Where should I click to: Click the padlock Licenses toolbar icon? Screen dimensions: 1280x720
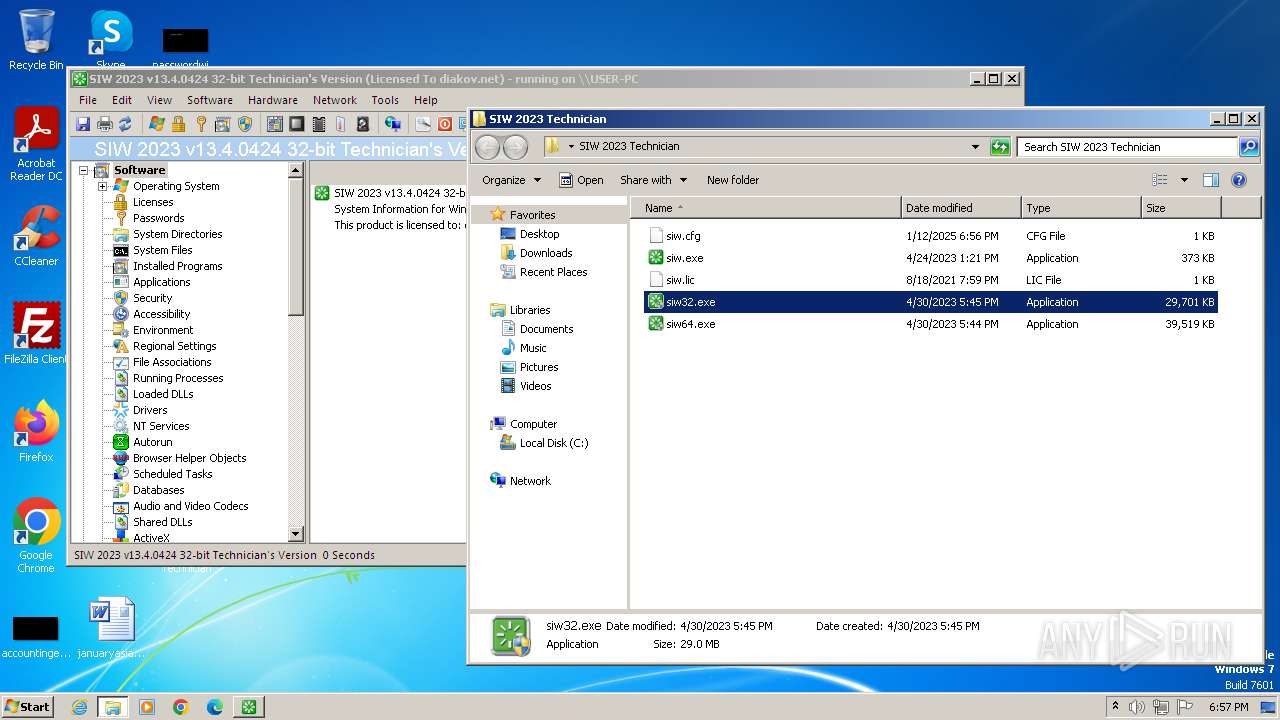click(179, 124)
